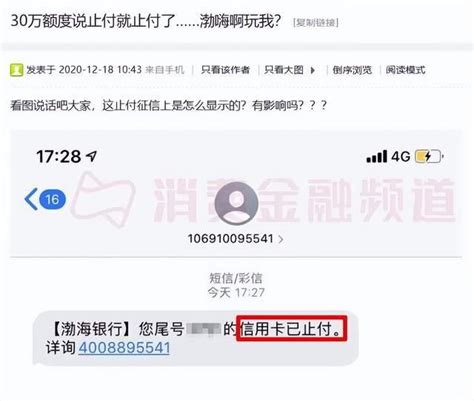Select 只看大图 option

tap(284, 70)
